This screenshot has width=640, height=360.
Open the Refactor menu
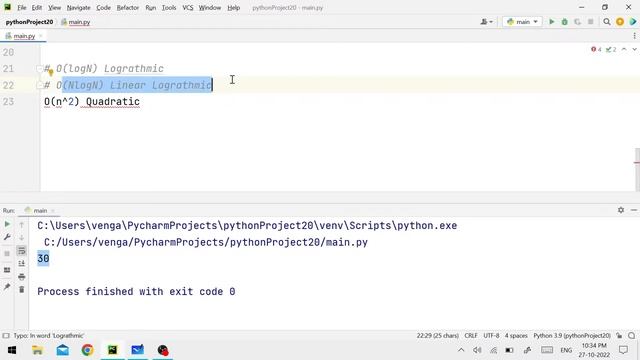[x=127, y=7]
